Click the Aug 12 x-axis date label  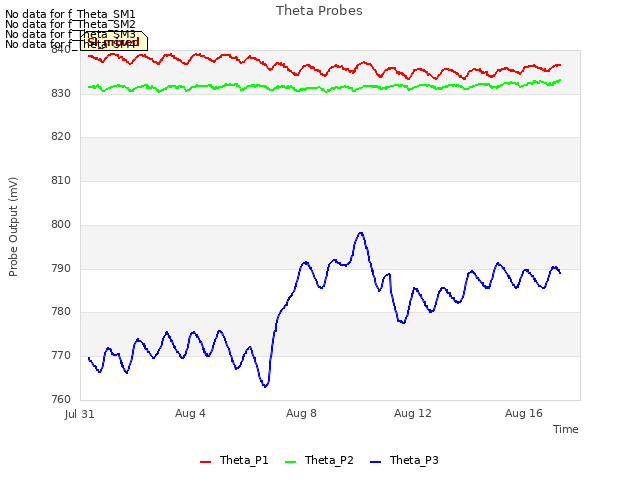[413, 413]
